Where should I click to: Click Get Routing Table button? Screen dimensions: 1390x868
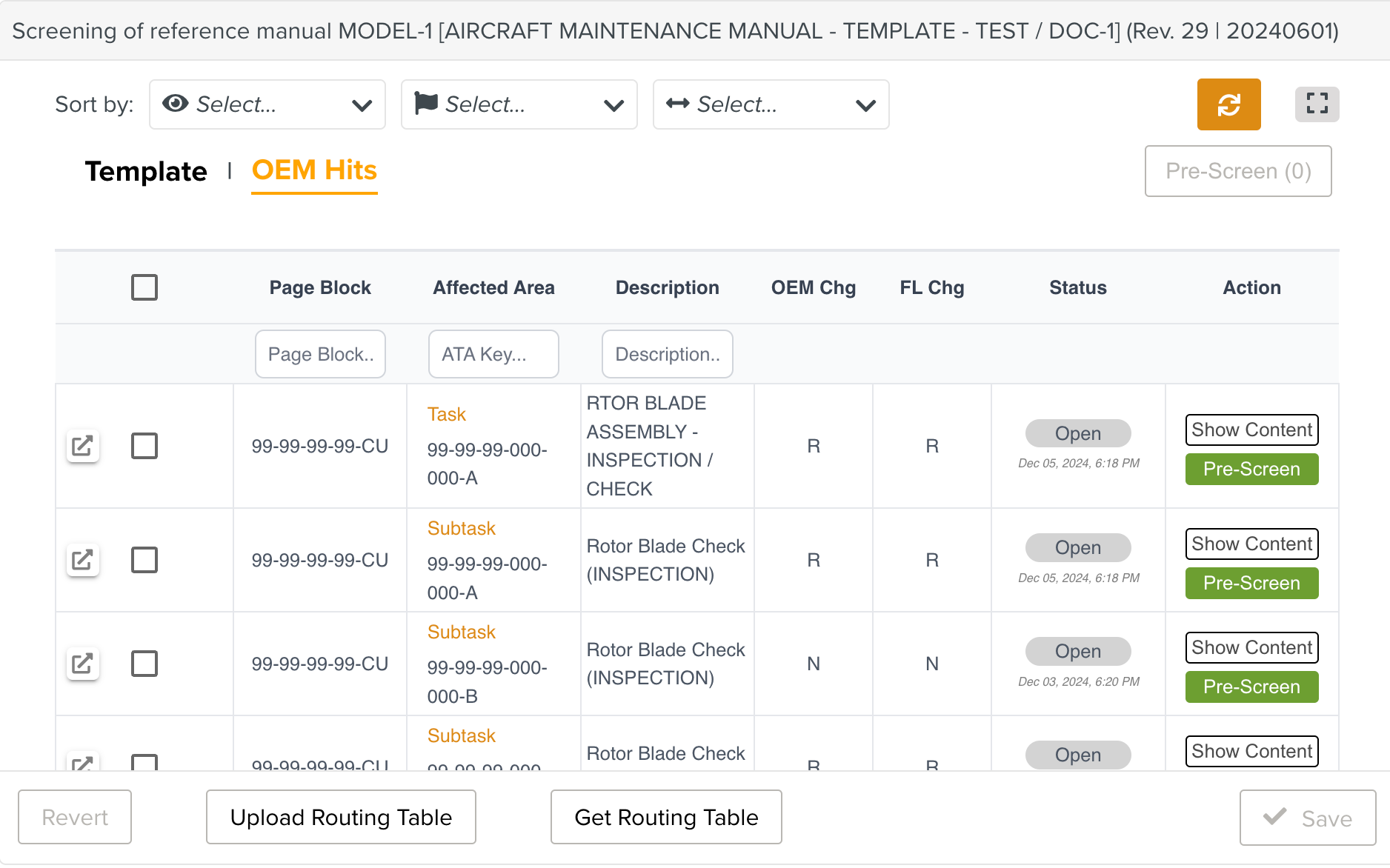pyautogui.click(x=666, y=817)
